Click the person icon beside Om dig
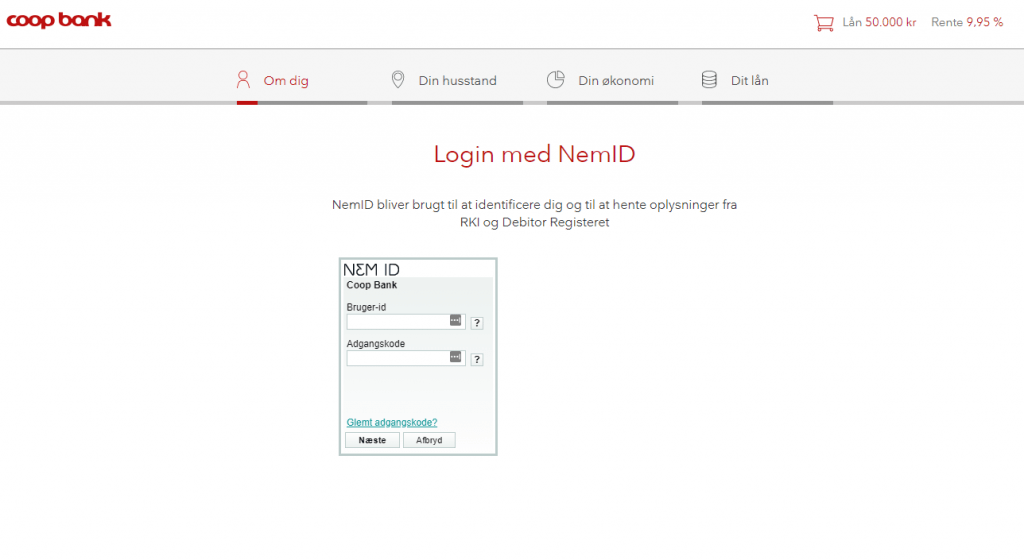This screenshot has width=1024, height=560. point(243,80)
